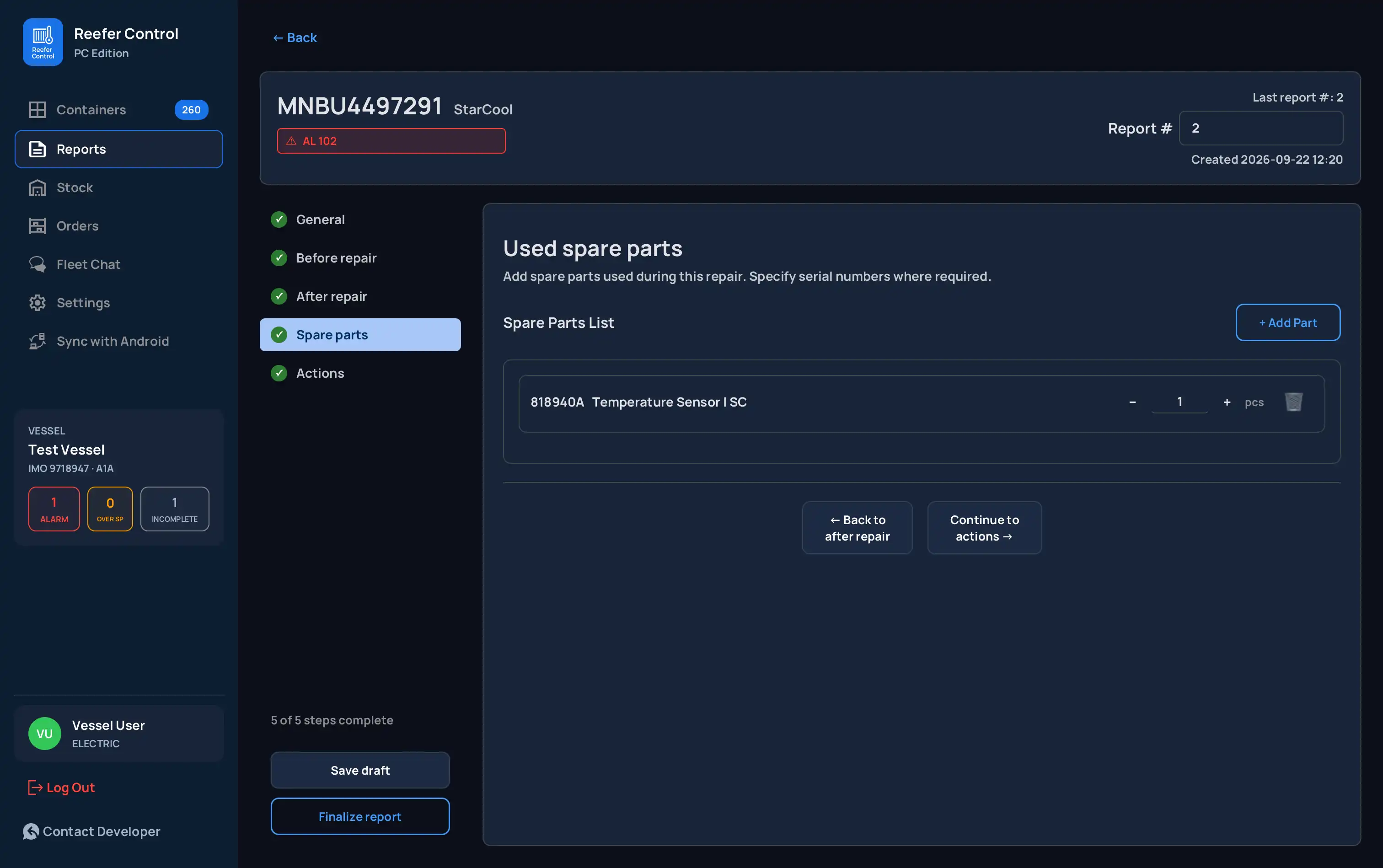
Task: Open the Before repair step
Action: click(x=360, y=258)
